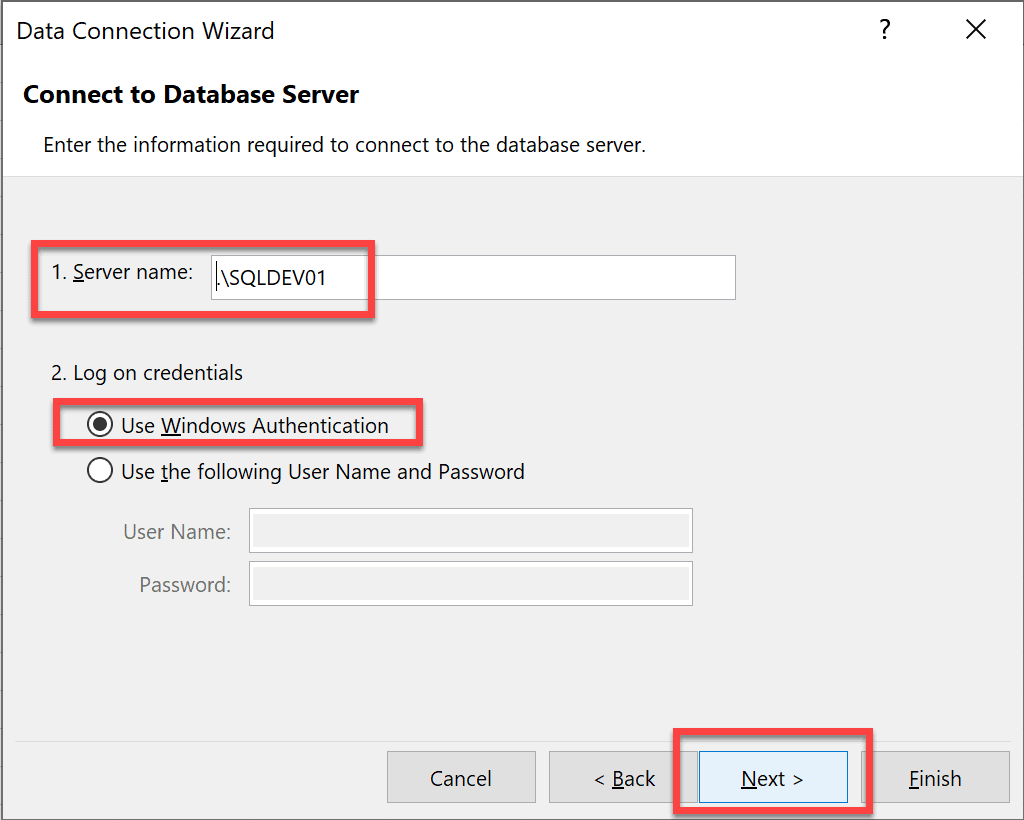The image size is (1024, 820).
Task: Choose the User Name and Password radio option
Action: click(x=100, y=471)
